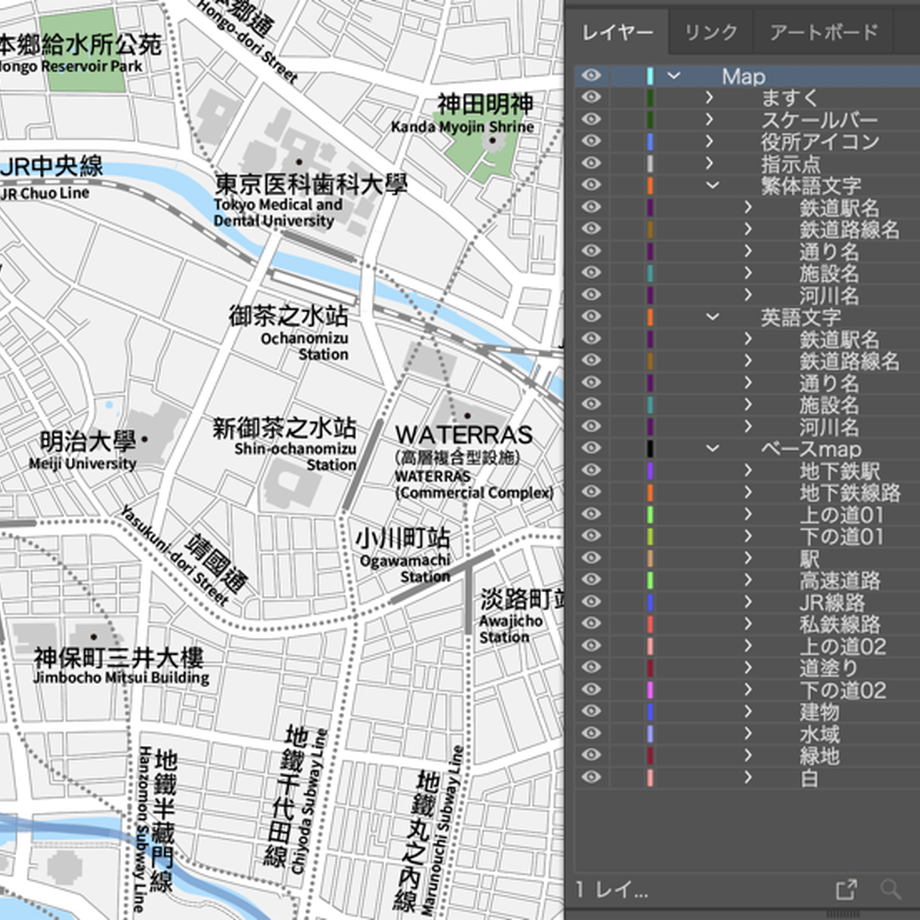Toggle visibility of the ますく layer
Viewport: 920px width, 920px height.
pyautogui.click(x=591, y=97)
